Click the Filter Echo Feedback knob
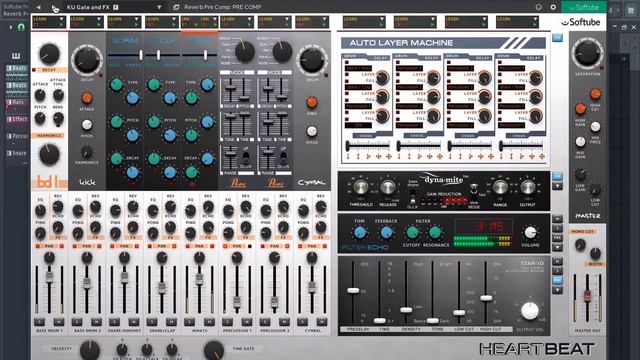The image size is (640, 360). [x=386, y=233]
